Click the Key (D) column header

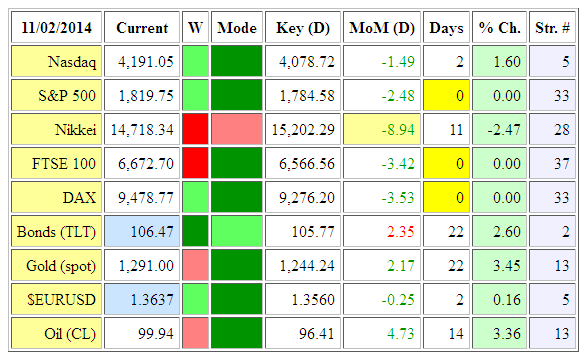[303, 27]
